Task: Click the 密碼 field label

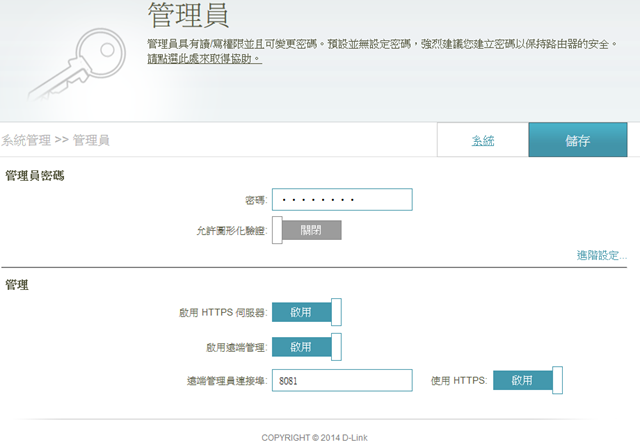Action: coord(255,201)
